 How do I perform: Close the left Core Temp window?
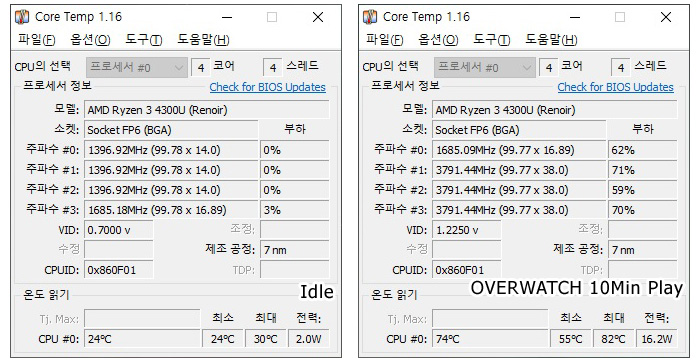(x=318, y=17)
